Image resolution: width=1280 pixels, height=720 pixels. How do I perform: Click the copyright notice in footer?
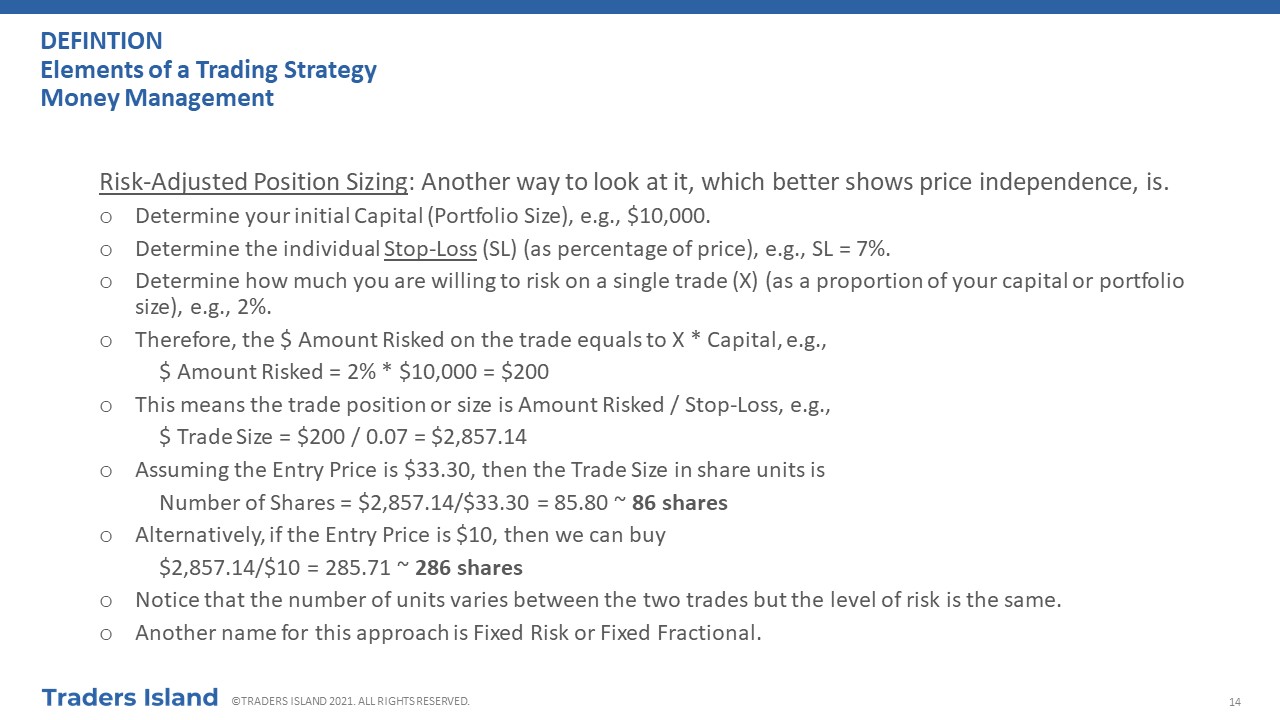350,701
